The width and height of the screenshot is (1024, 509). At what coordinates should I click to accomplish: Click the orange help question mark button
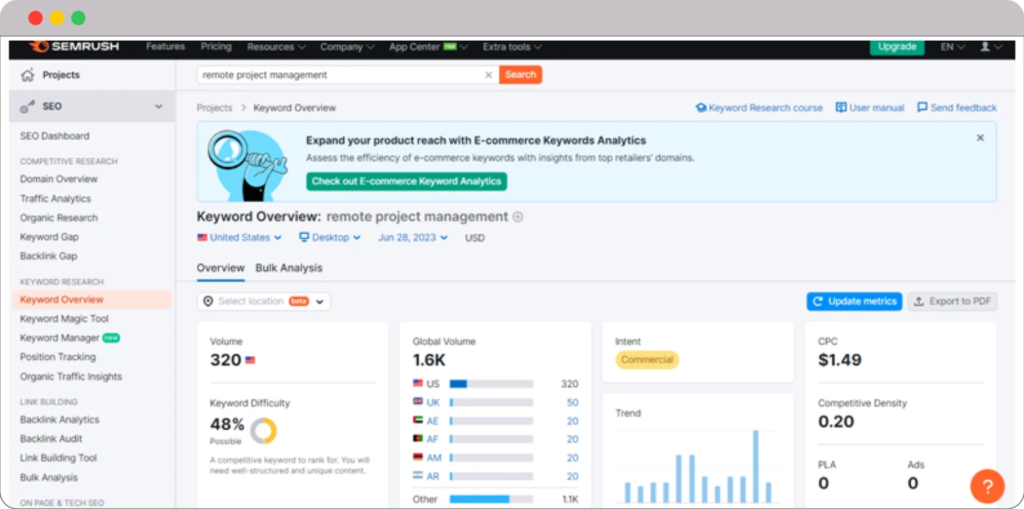click(987, 486)
